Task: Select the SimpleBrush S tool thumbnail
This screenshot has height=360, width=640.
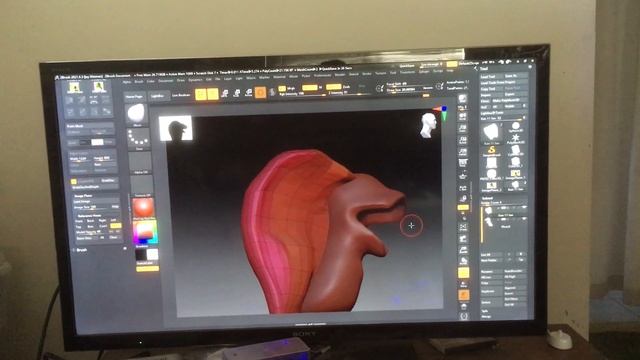Action: click(x=492, y=151)
